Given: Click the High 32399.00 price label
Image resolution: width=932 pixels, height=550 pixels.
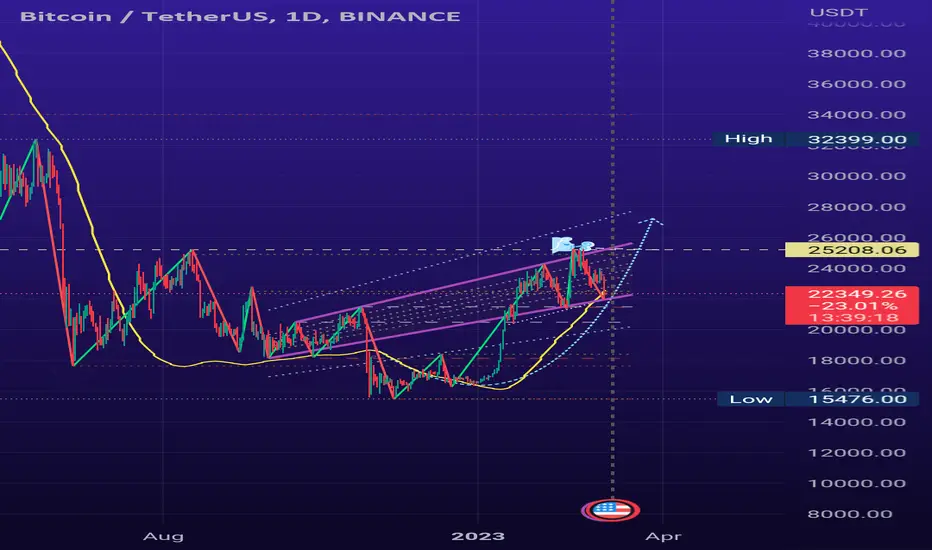Looking at the screenshot, I should point(816,140).
